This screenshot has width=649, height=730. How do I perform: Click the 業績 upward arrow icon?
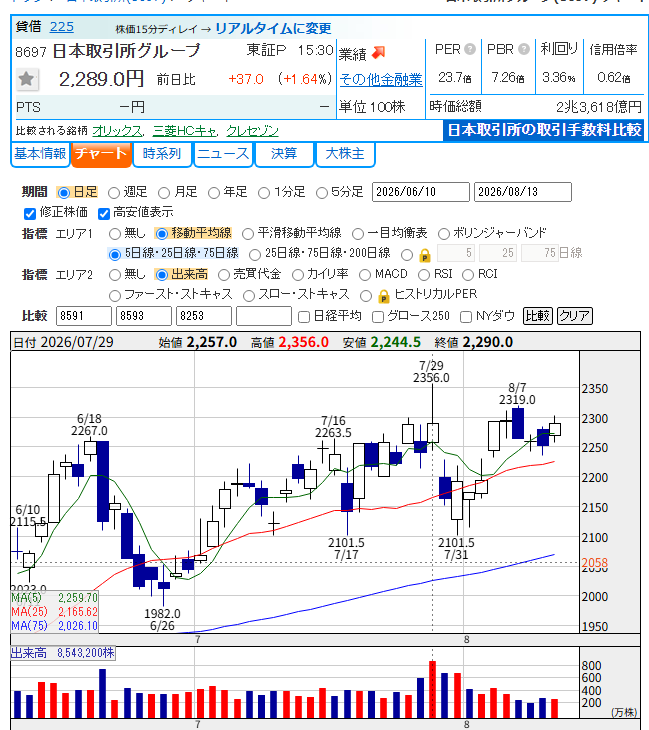[379, 53]
